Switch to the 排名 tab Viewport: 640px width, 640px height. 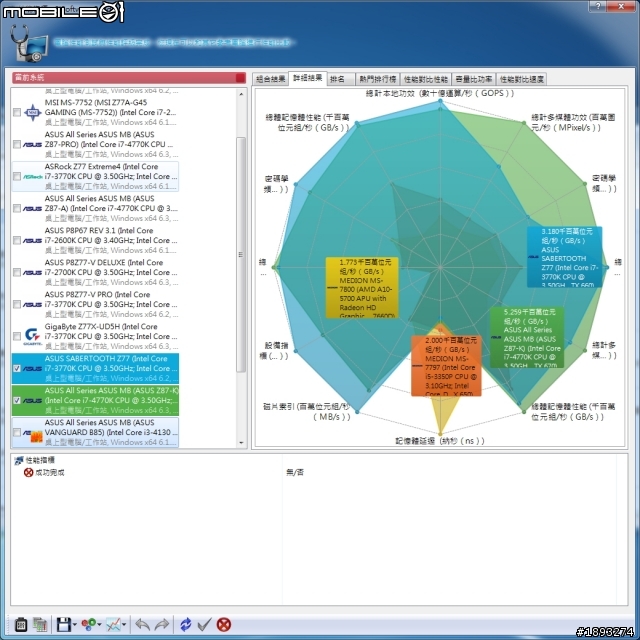342,79
